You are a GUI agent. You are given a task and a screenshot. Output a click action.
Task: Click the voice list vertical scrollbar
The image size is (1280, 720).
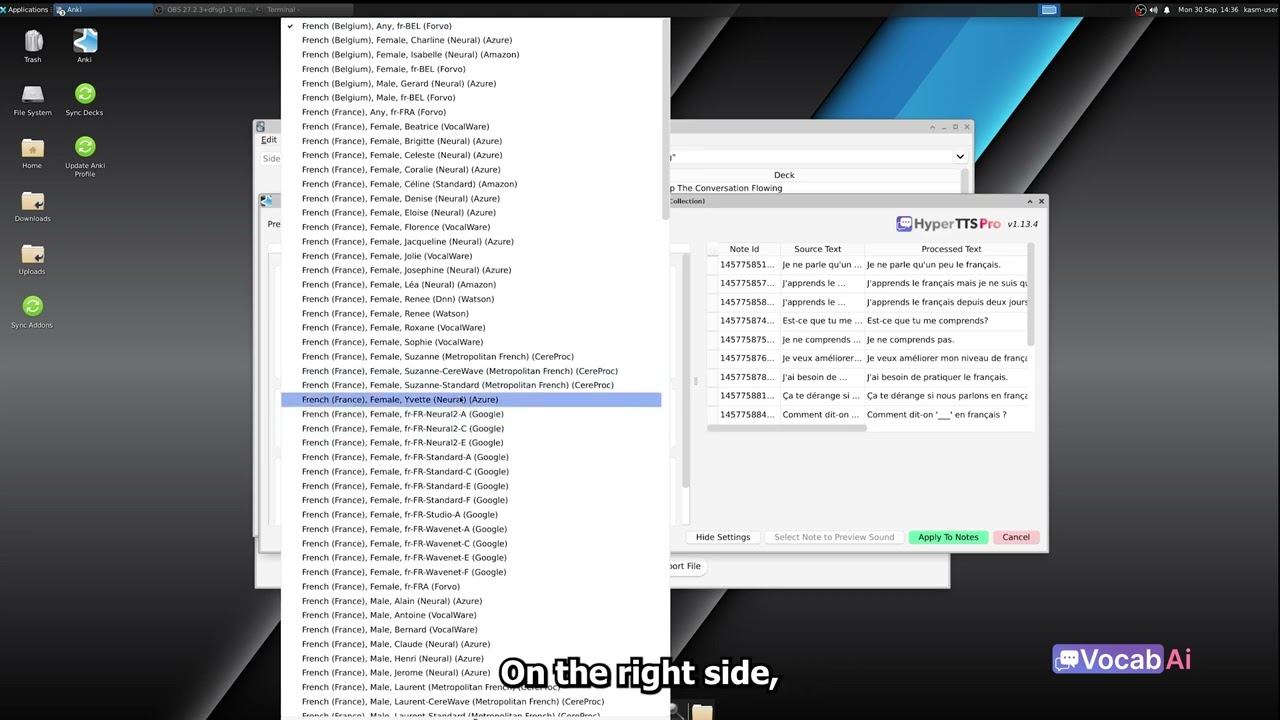[x=666, y=120]
